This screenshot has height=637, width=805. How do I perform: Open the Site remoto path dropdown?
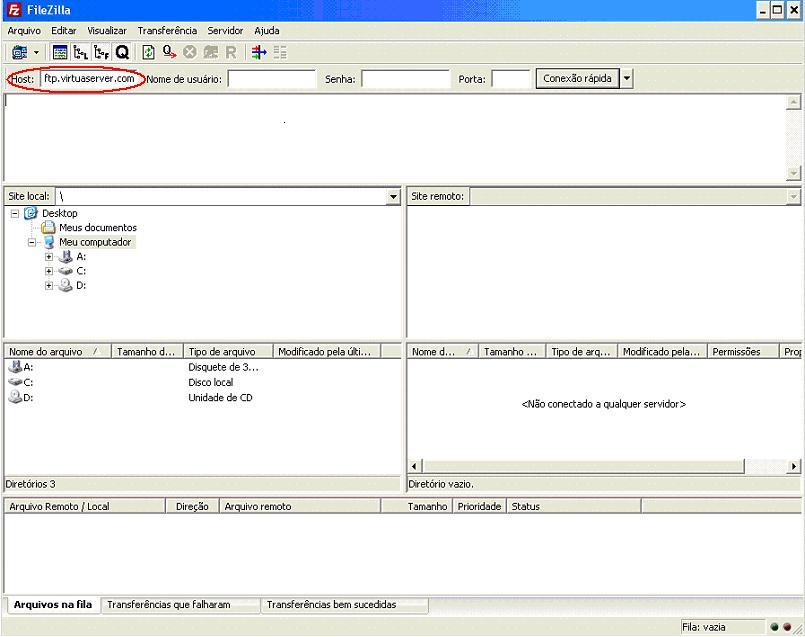tap(793, 197)
